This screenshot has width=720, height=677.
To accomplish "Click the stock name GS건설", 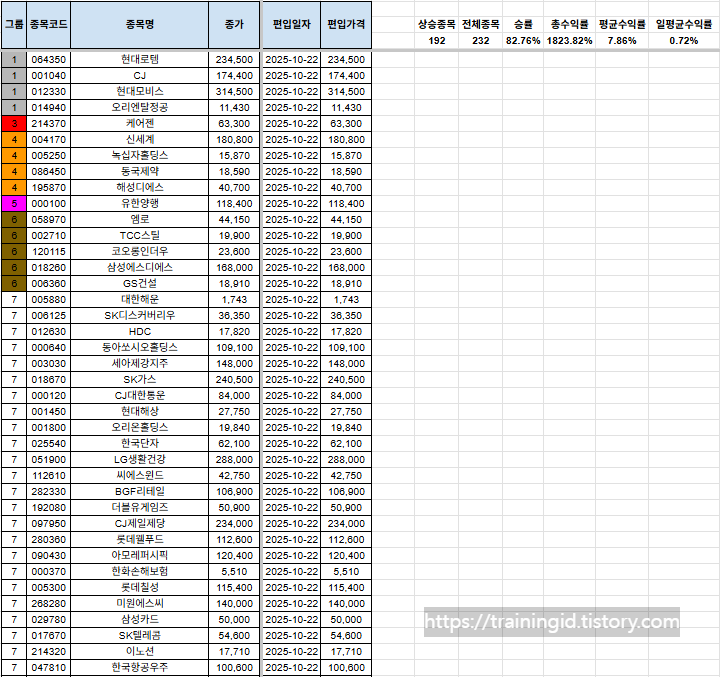I will (140, 284).
